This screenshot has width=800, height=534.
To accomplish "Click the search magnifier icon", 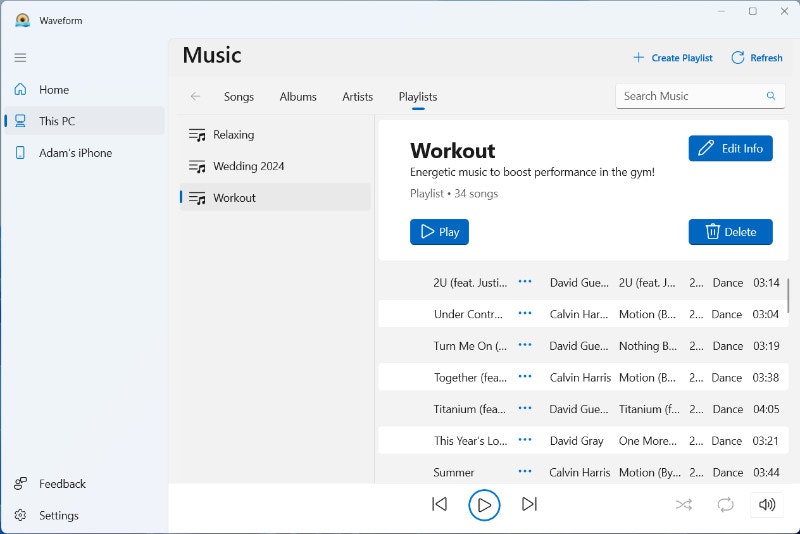I will coord(771,96).
